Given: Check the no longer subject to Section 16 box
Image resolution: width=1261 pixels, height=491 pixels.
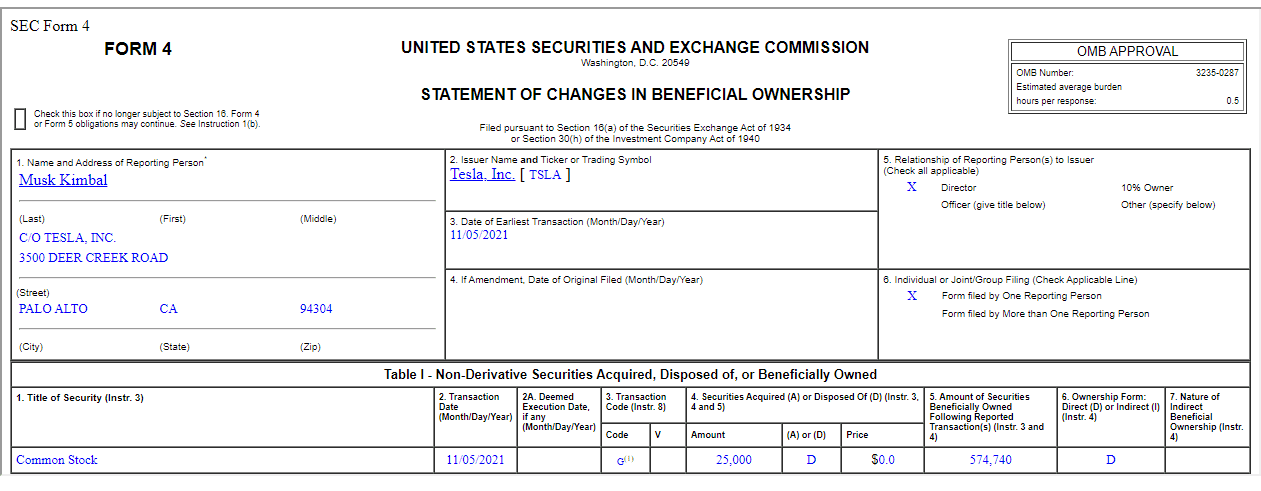Looking at the screenshot, I should point(20,118).
